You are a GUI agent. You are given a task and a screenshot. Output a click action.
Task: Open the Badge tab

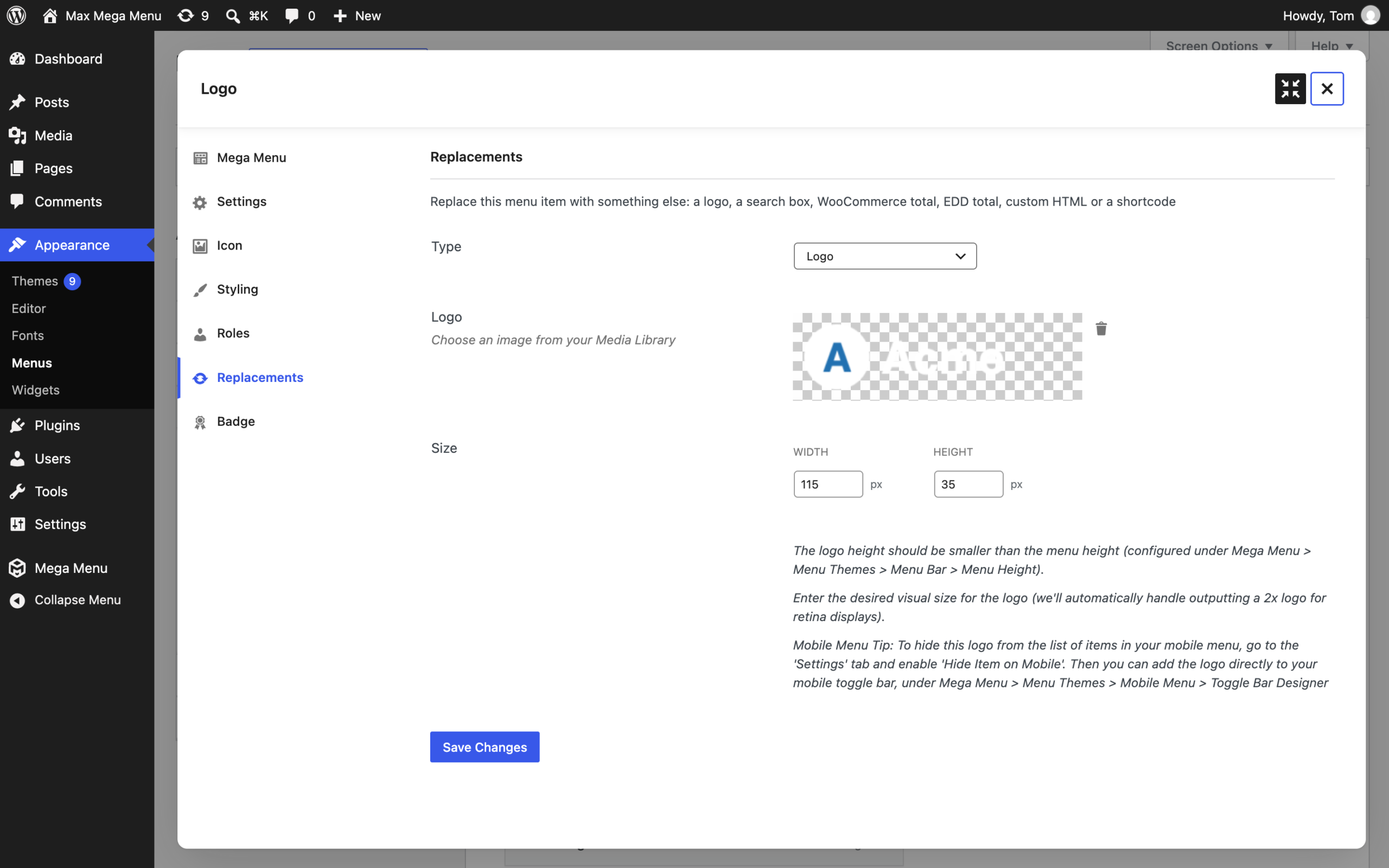click(224, 422)
